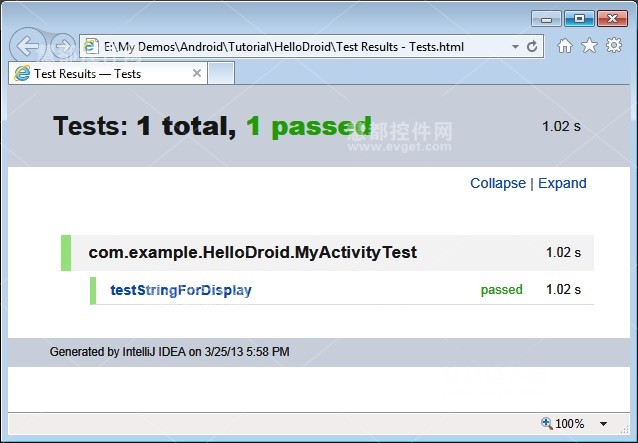Toggle the com.example.HelloDroid.MyActivityTest suite row
Viewport: 638px width, 443px height.
point(327,253)
